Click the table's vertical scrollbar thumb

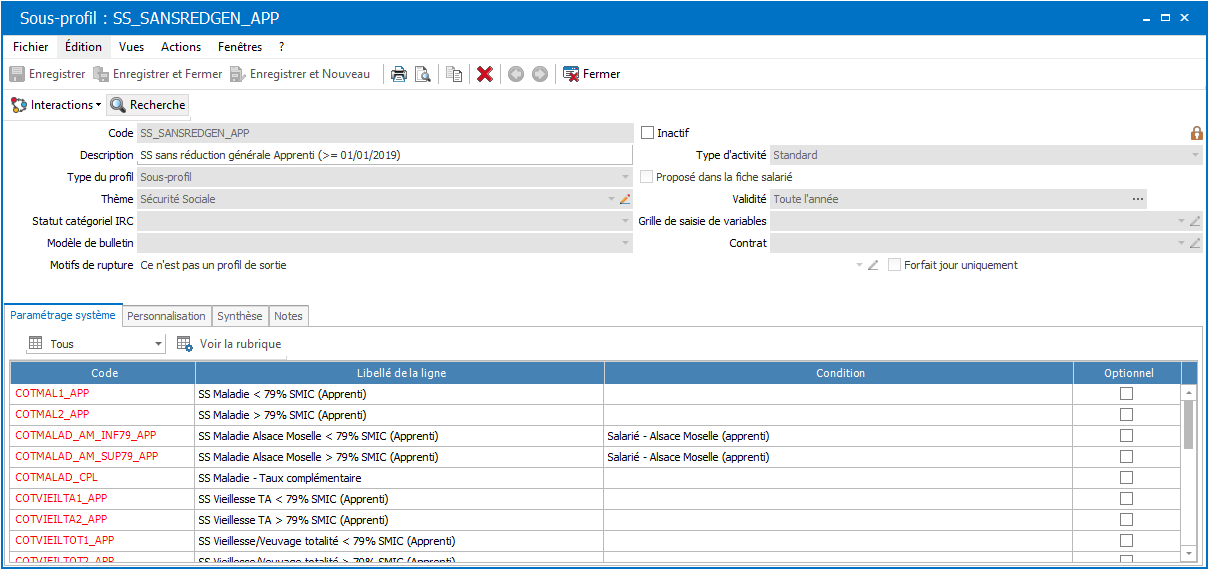pos(1189,425)
